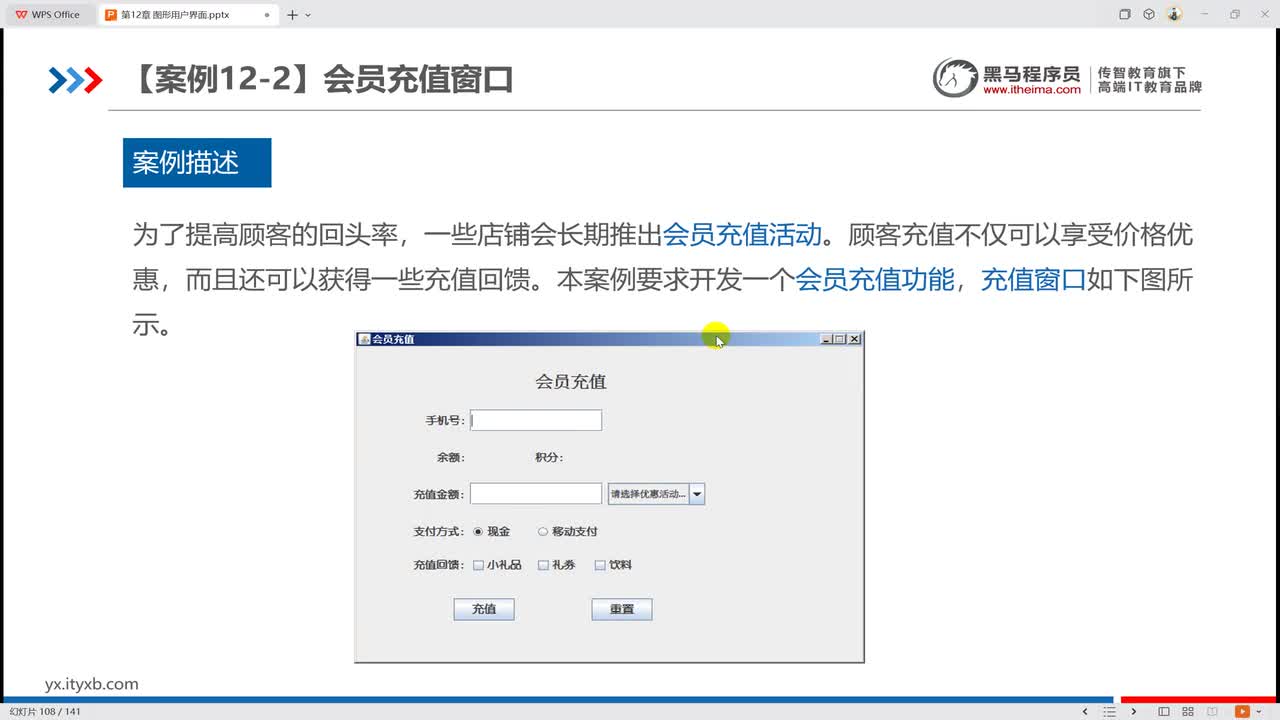
Task: Click the slide title 【案例12-2】会员充值窗口
Action: click(x=320, y=80)
